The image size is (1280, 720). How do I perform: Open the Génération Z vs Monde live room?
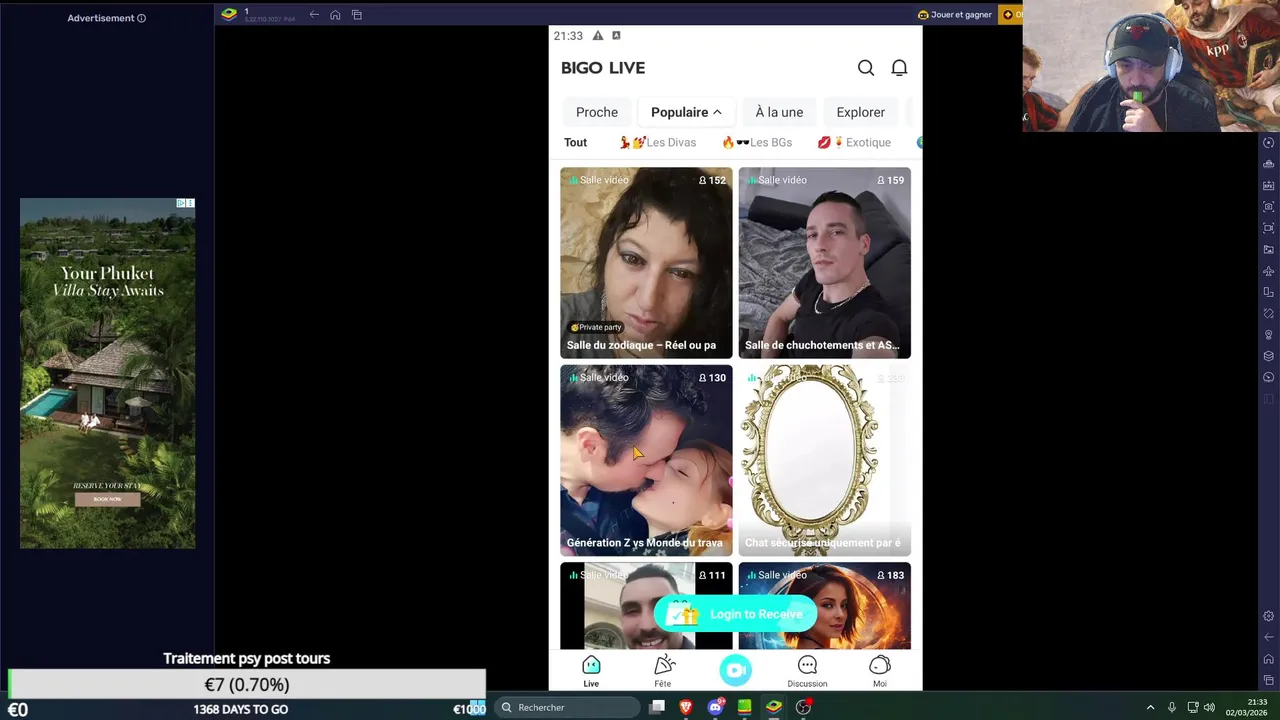click(646, 460)
